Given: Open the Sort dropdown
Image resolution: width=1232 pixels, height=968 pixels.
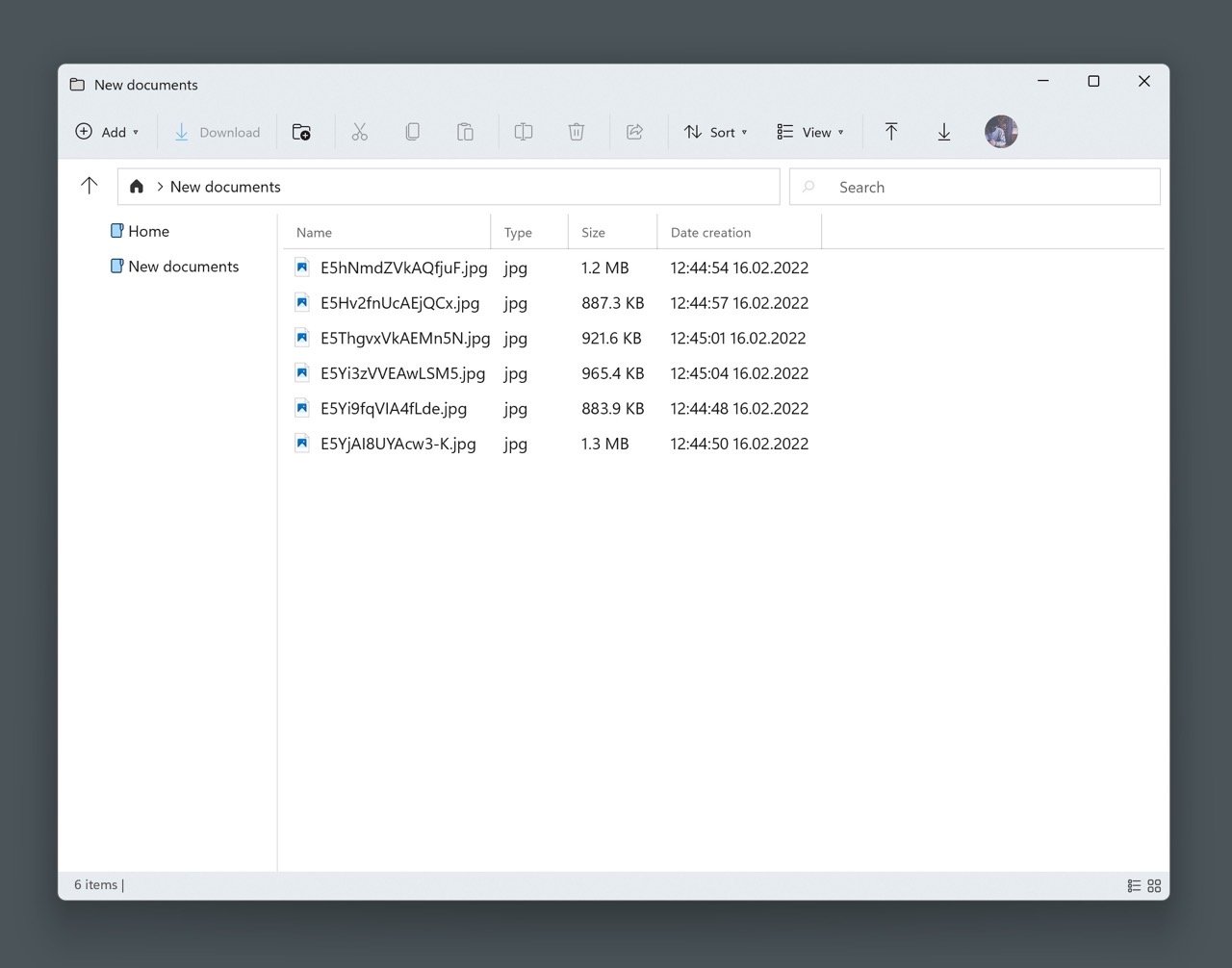Looking at the screenshot, I should tap(716, 132).
